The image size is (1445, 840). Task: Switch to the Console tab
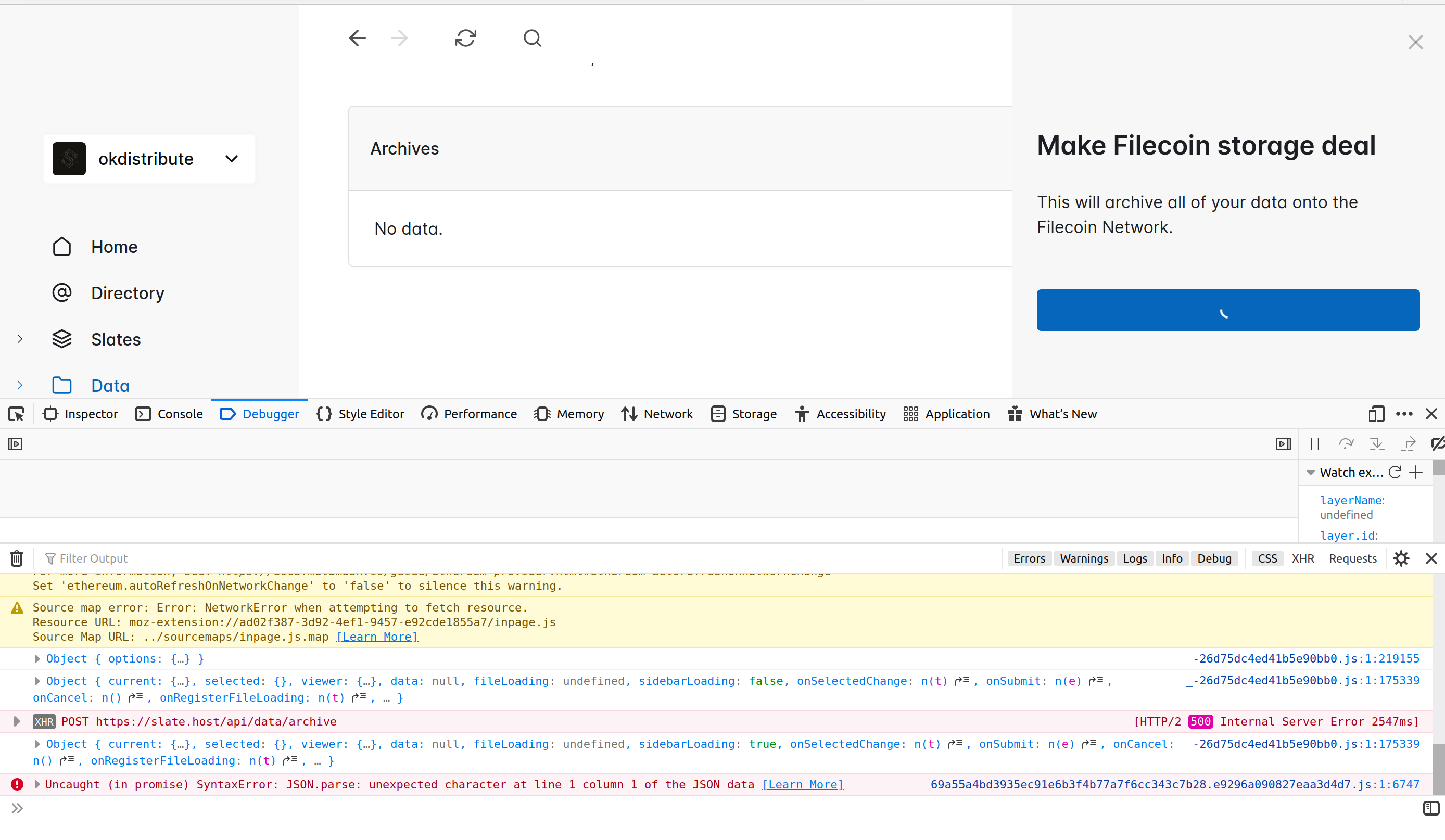tap(169, 414)
